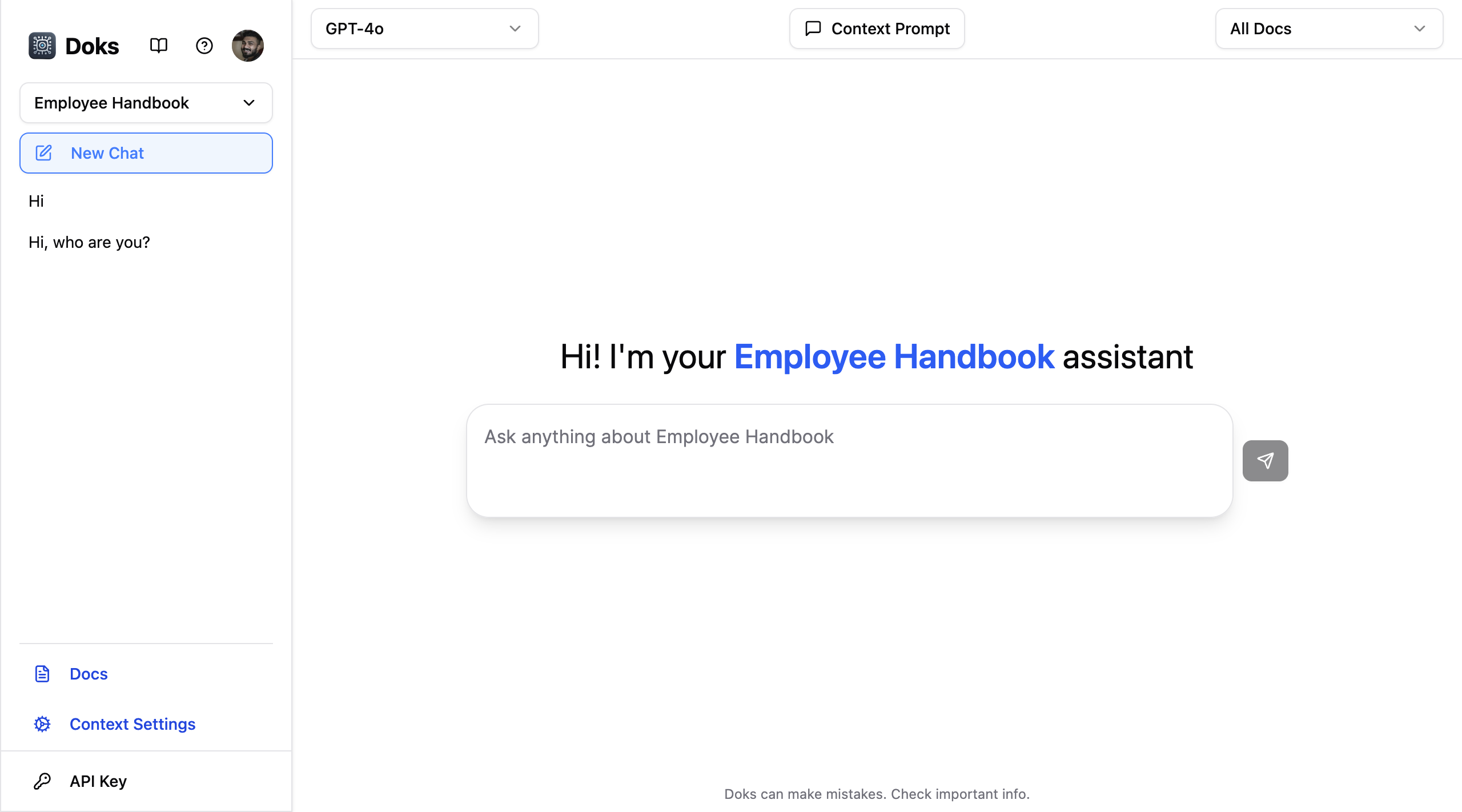Click the Docs file icon
The width and height of the screenshot is (1462, 812).
coord(42,674)
